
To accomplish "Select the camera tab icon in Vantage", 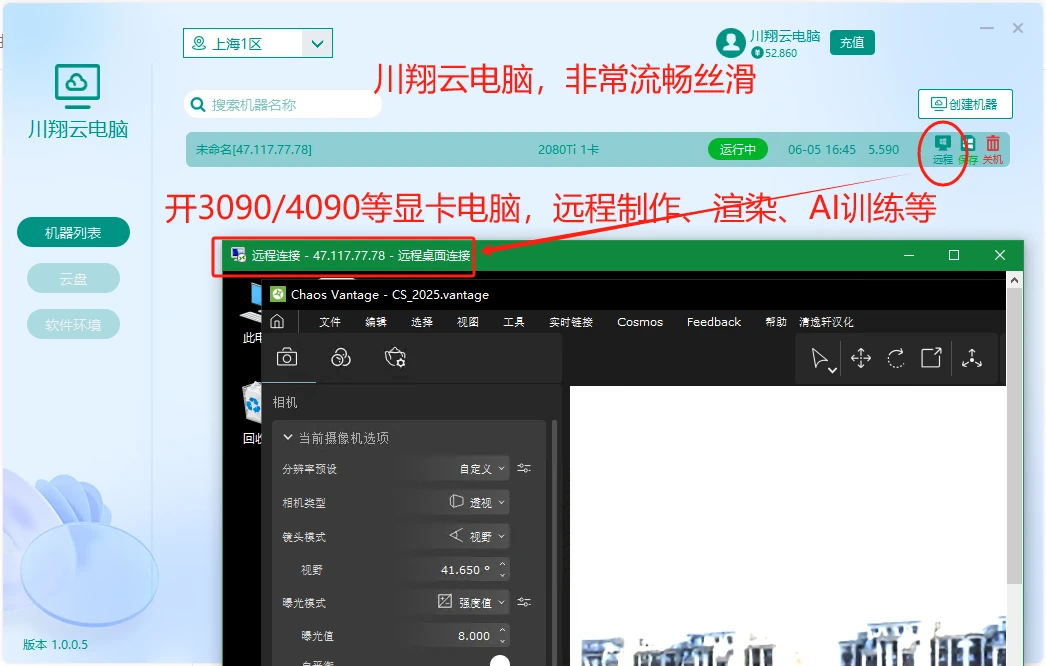I will 287,358.
